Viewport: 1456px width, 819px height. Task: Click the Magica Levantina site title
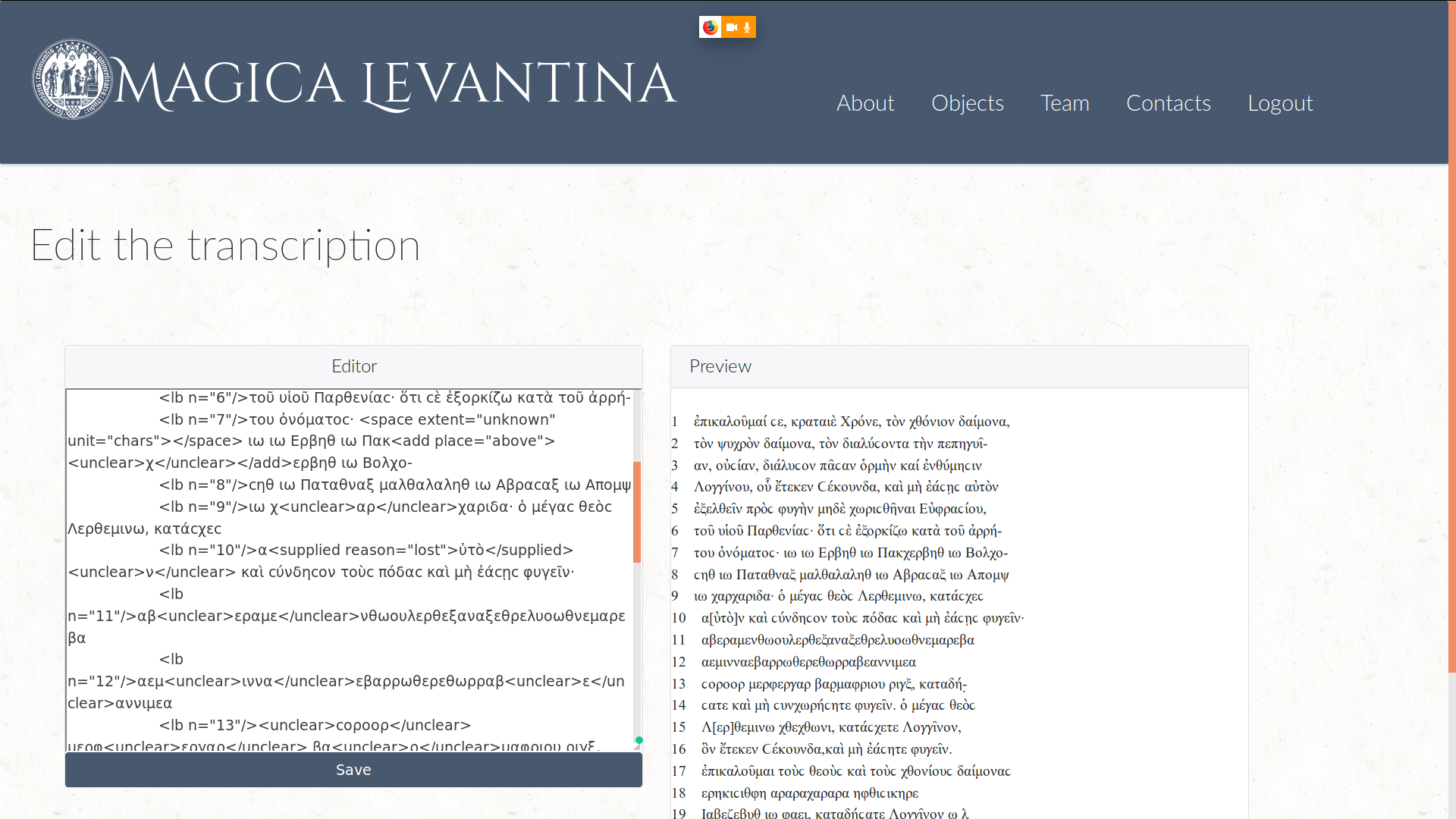coord(394,83)
